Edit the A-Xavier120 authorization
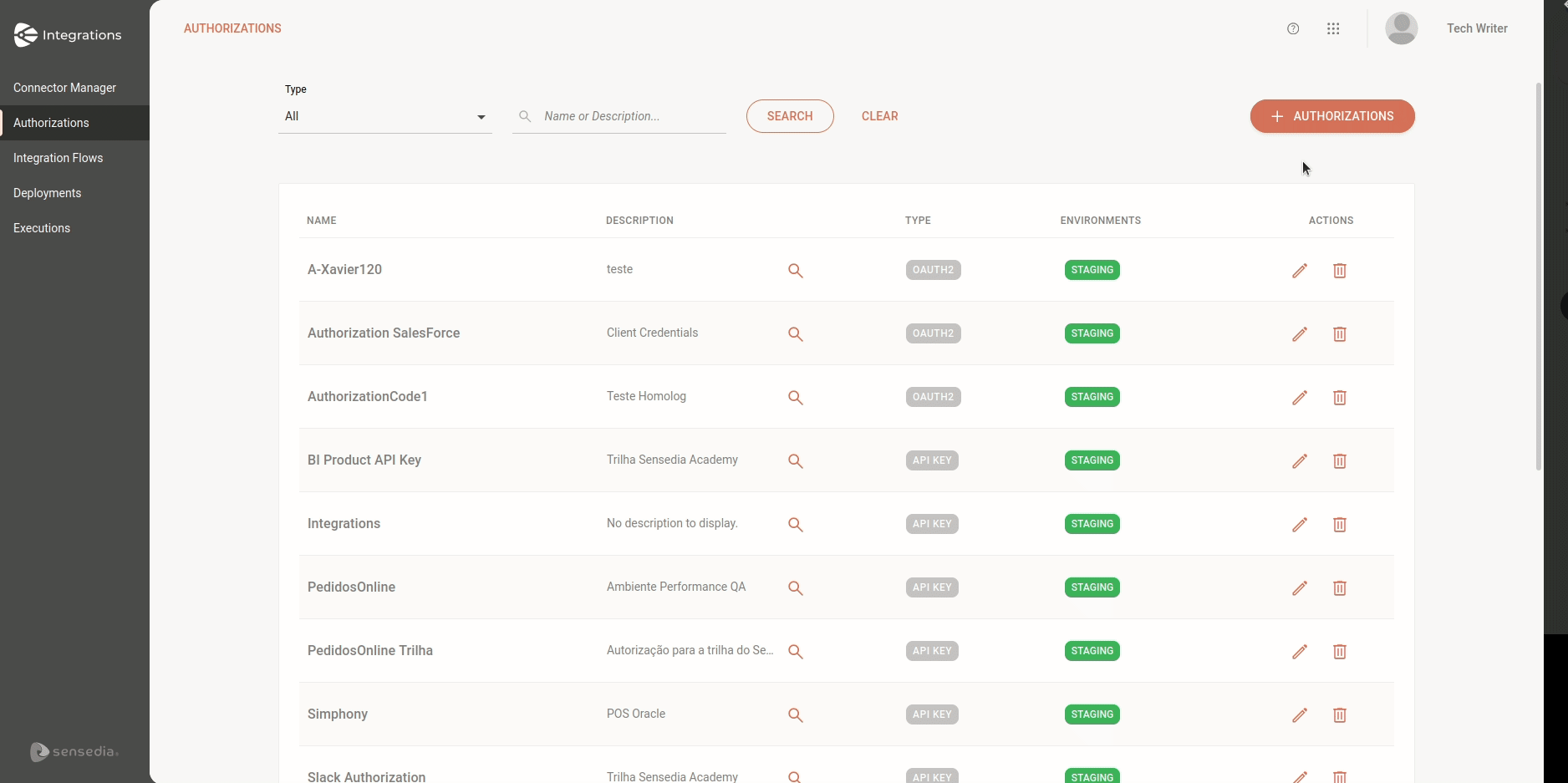Screen dimensions: 1568x783 click(x=1300, y=270)
